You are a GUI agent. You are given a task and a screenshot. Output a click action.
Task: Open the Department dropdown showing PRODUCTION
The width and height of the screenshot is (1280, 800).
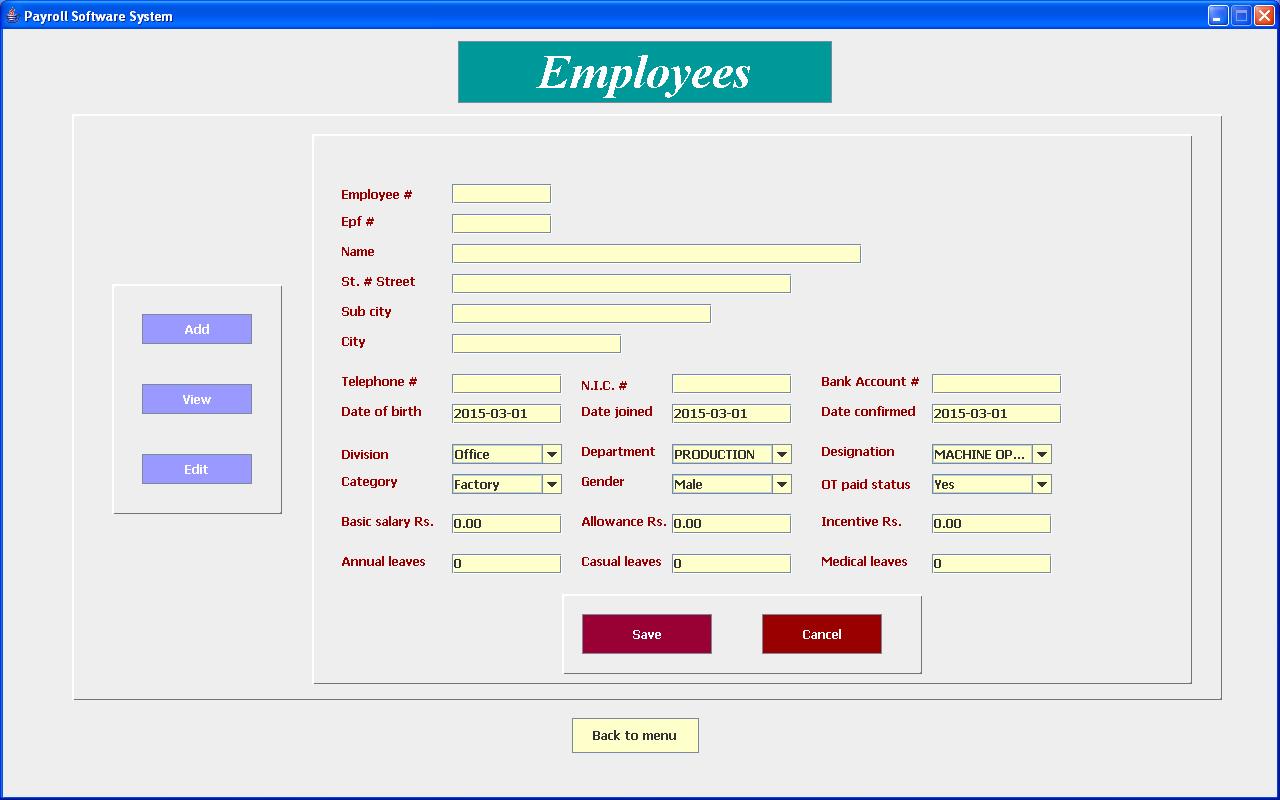click(781, 453)
